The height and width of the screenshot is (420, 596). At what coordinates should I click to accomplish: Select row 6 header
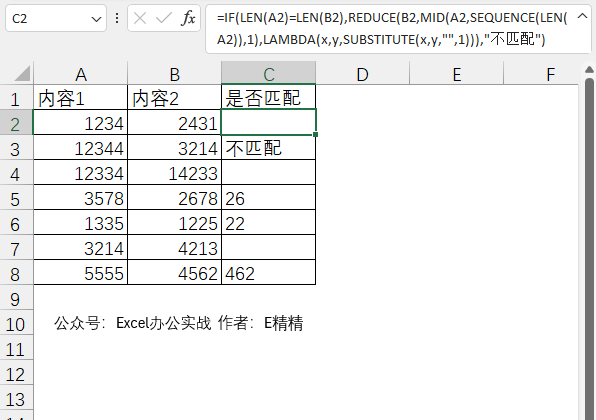[x=16, y=222]
